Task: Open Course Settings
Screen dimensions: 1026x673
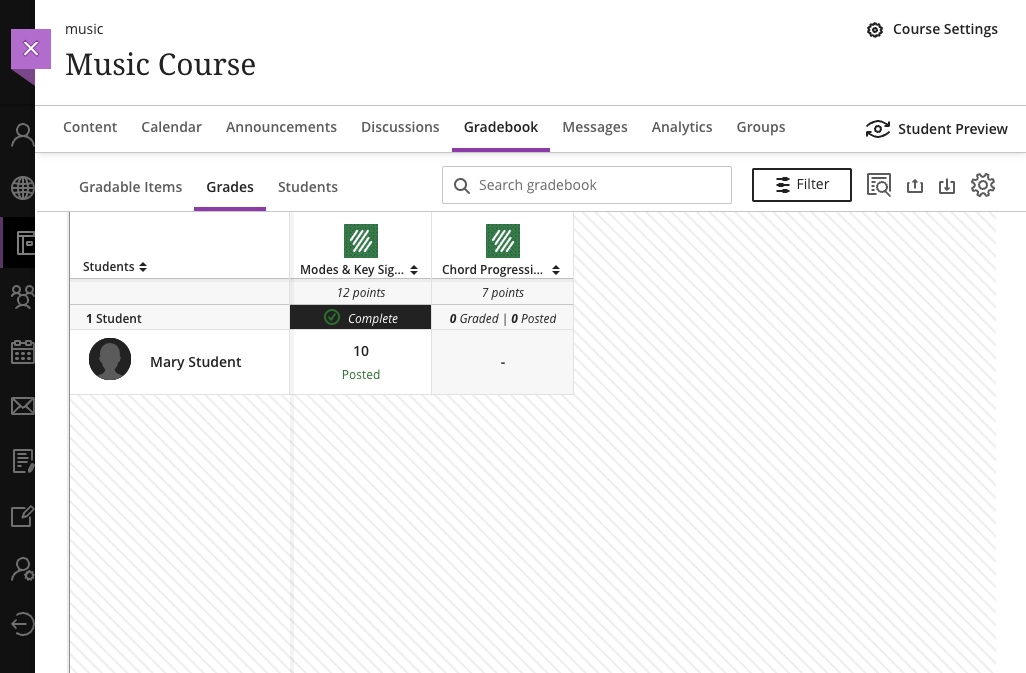Action: click(932, 29)
